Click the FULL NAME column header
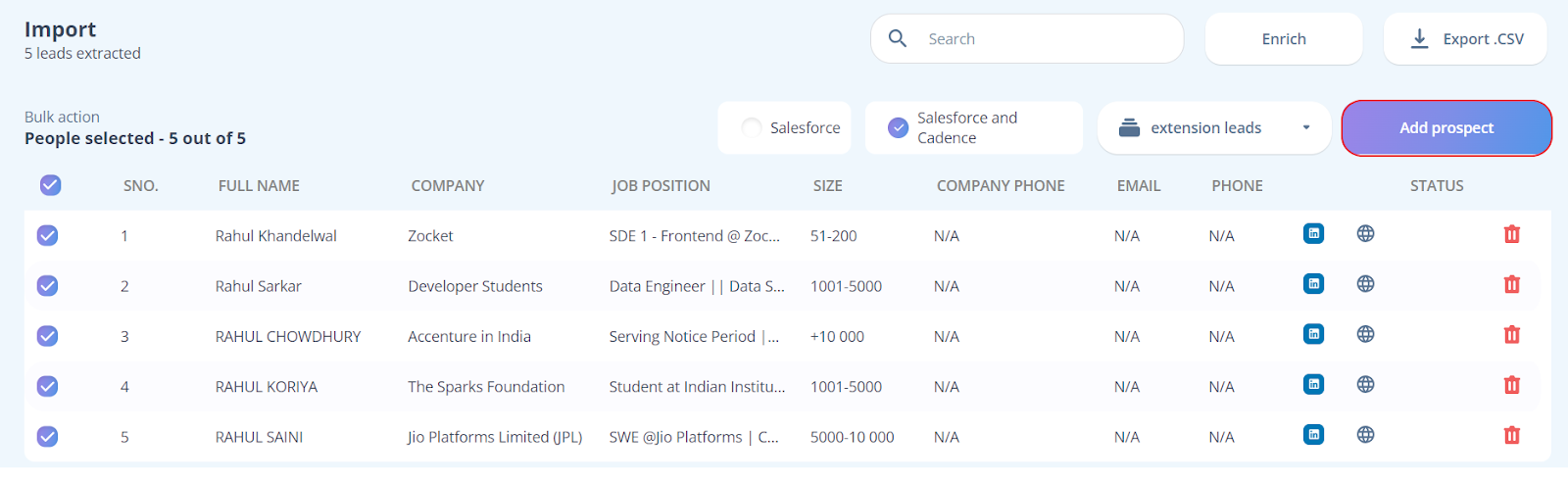The width and height of the screenshot is (1568, 481). coord(259,185)
